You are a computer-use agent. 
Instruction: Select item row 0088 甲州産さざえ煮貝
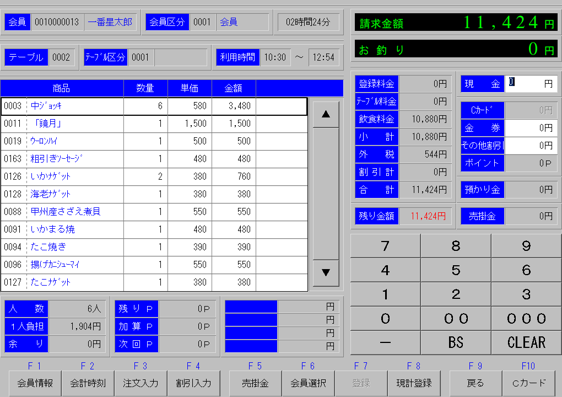154,212
